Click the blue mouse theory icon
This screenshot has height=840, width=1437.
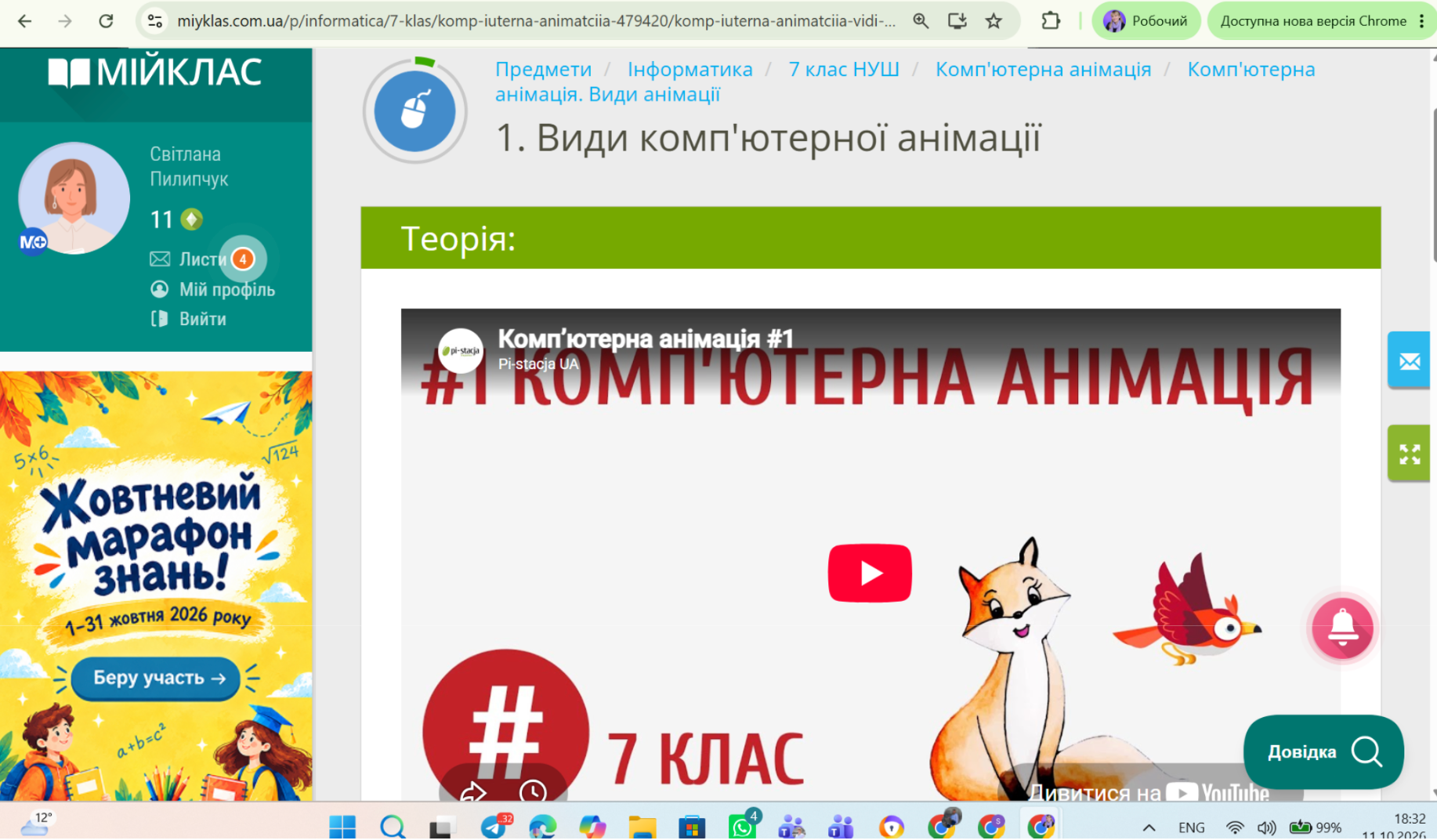coord(414,110)
